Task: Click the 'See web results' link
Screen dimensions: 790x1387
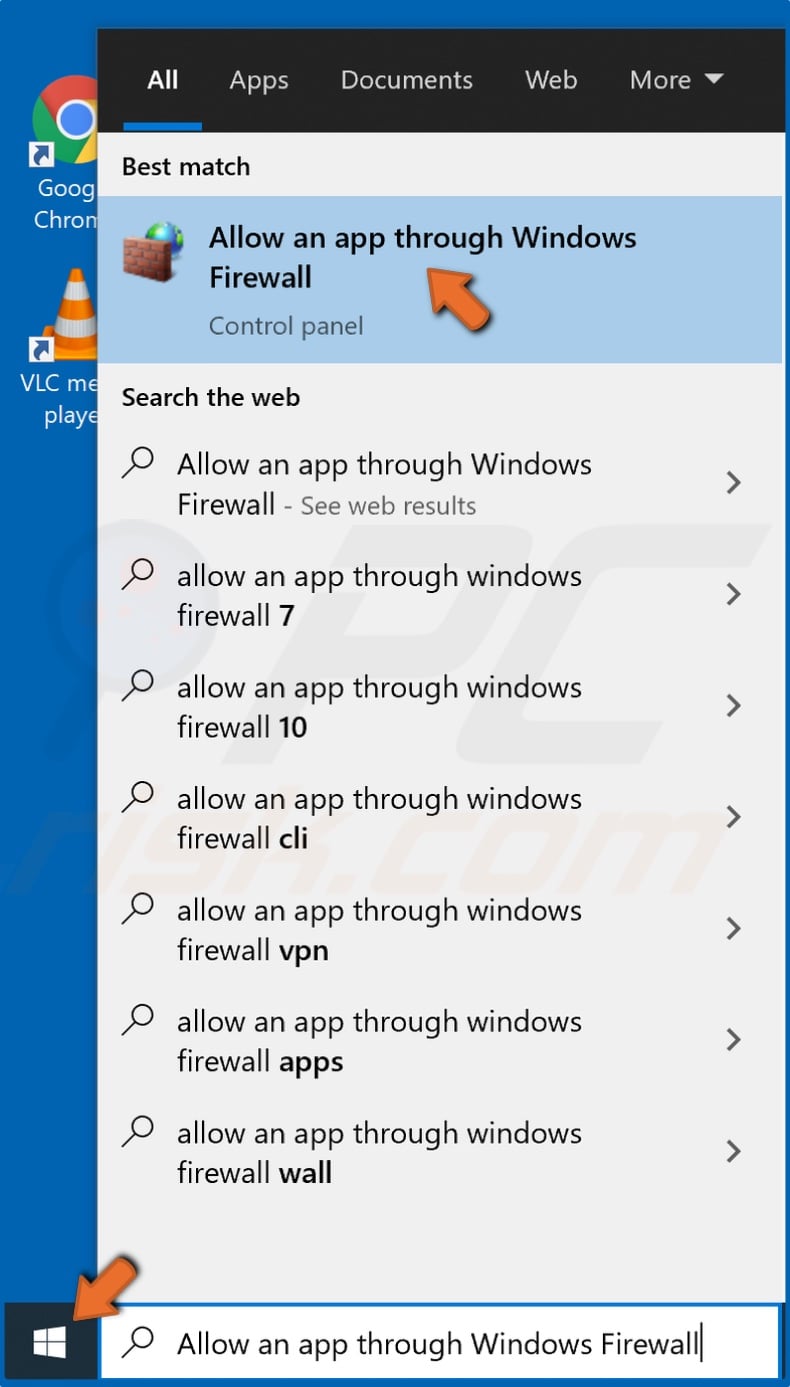Action: (x=386, y=506)
